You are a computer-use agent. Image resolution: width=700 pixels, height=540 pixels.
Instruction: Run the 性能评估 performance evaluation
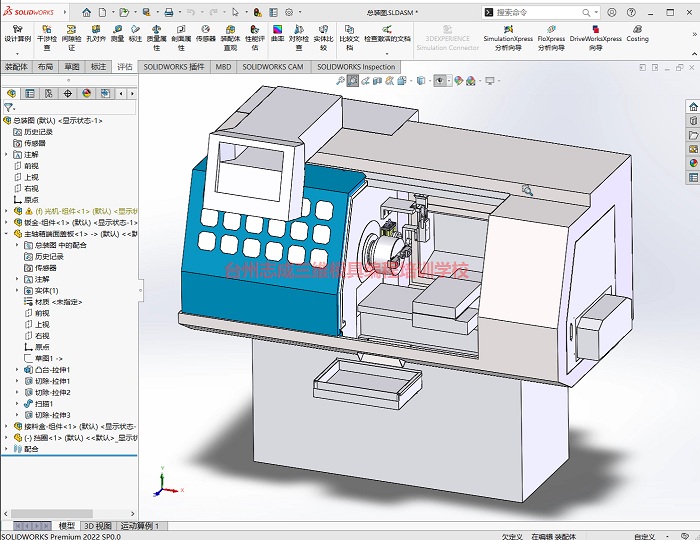pyautogui.click(x=254, y=37)
